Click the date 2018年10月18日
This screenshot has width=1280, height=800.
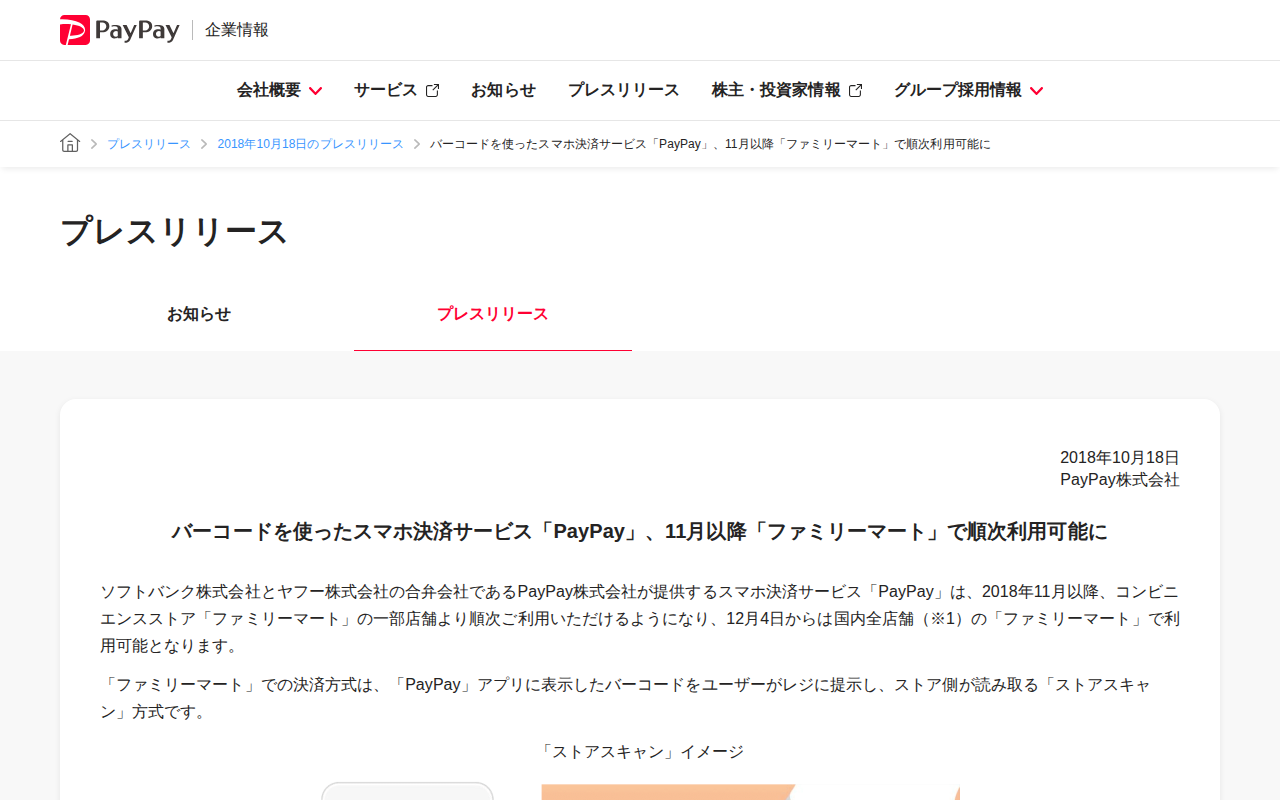pyautogui.click(x=1120, y=458)
